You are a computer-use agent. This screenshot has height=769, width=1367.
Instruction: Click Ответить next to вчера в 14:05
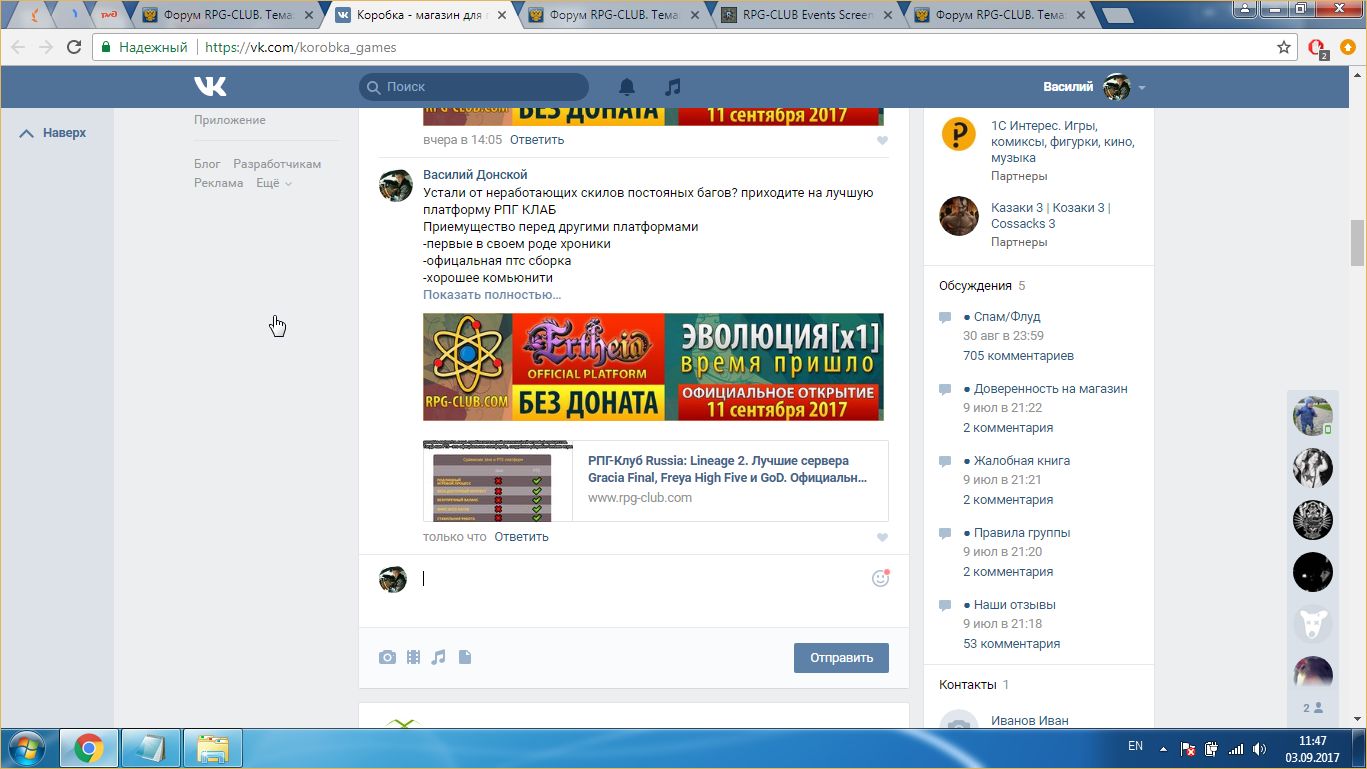(x=537, y=140)
